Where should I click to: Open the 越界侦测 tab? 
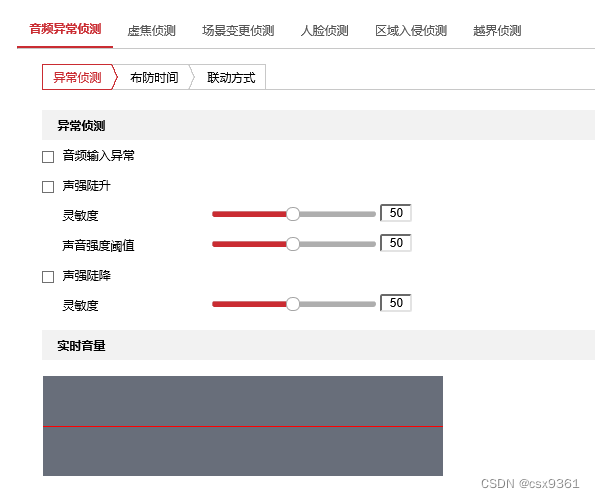497,30
